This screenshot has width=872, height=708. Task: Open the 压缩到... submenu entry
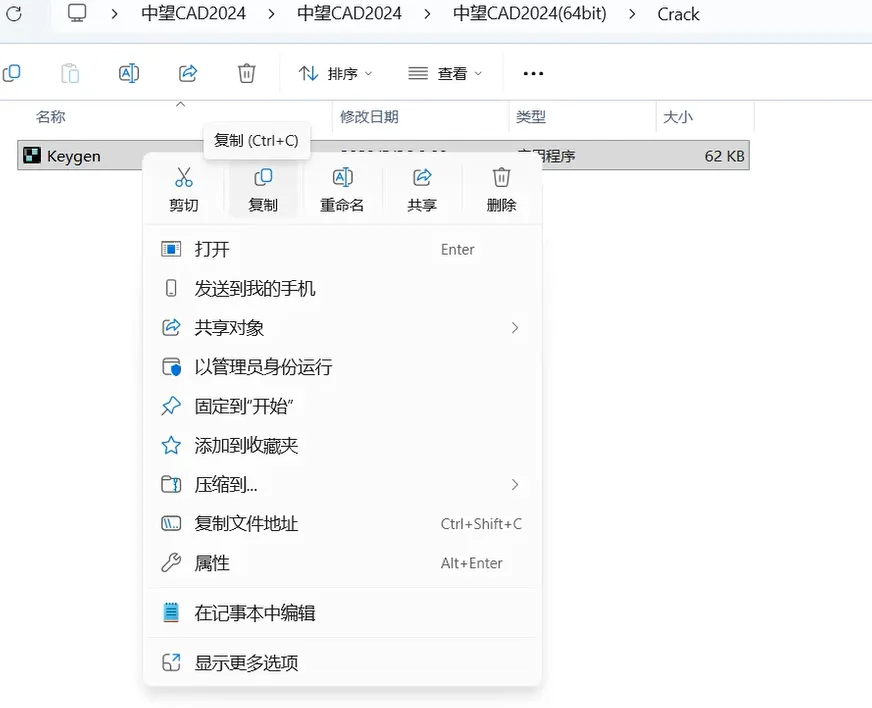[342, 484]
